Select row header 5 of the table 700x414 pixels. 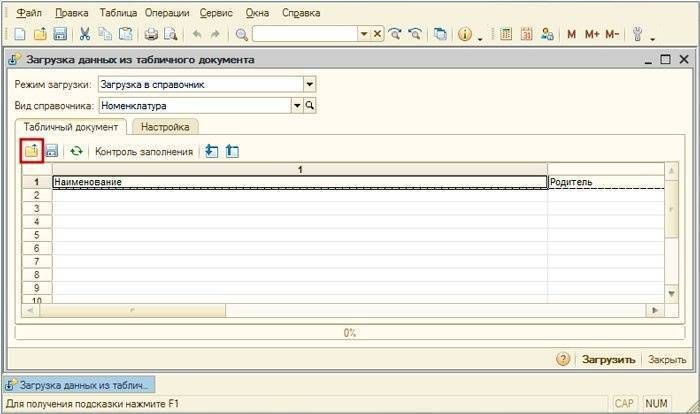click(x=37, y=235)
